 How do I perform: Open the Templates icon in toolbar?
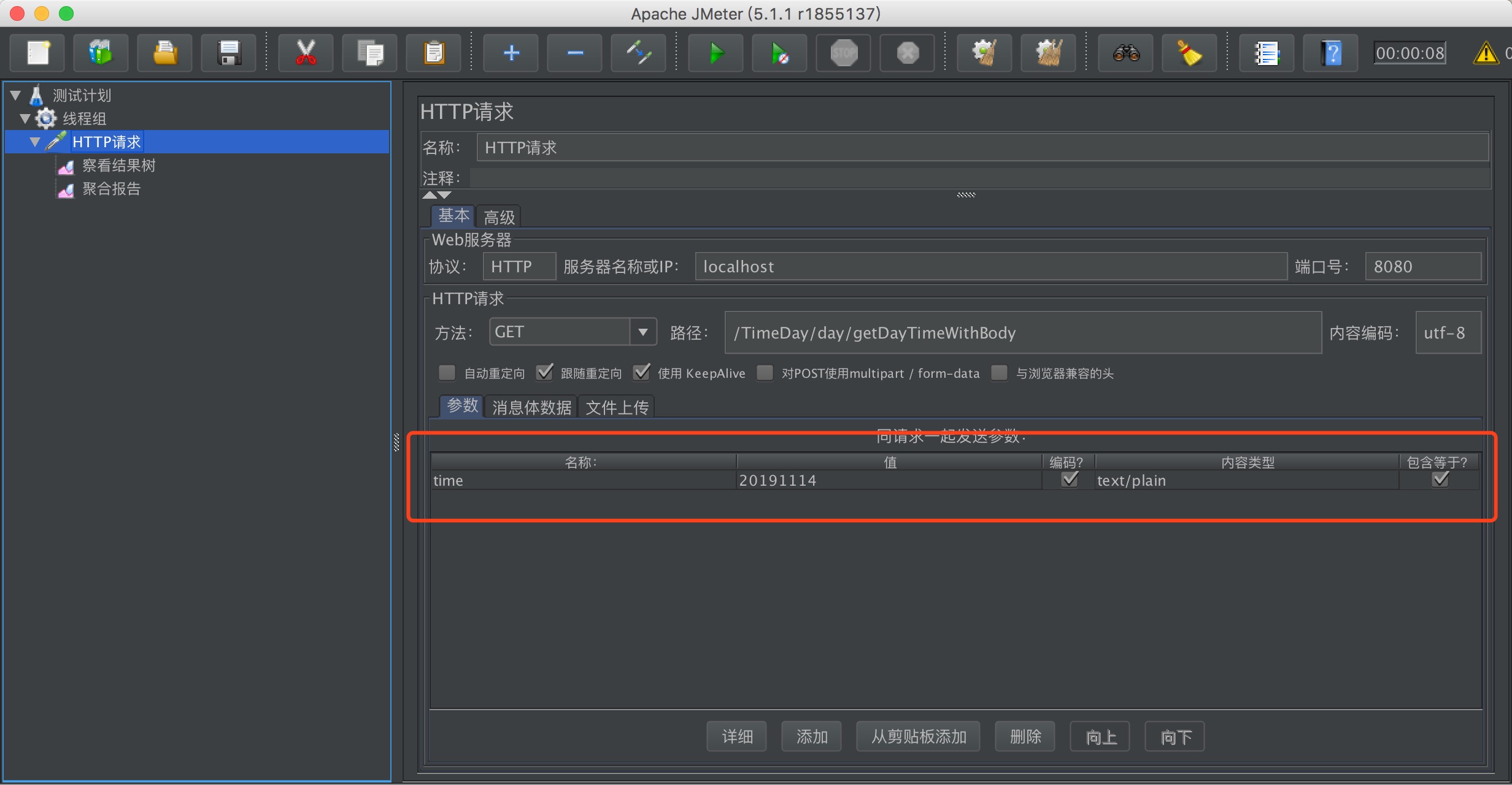pyautogui.click(x=101, y=53)
